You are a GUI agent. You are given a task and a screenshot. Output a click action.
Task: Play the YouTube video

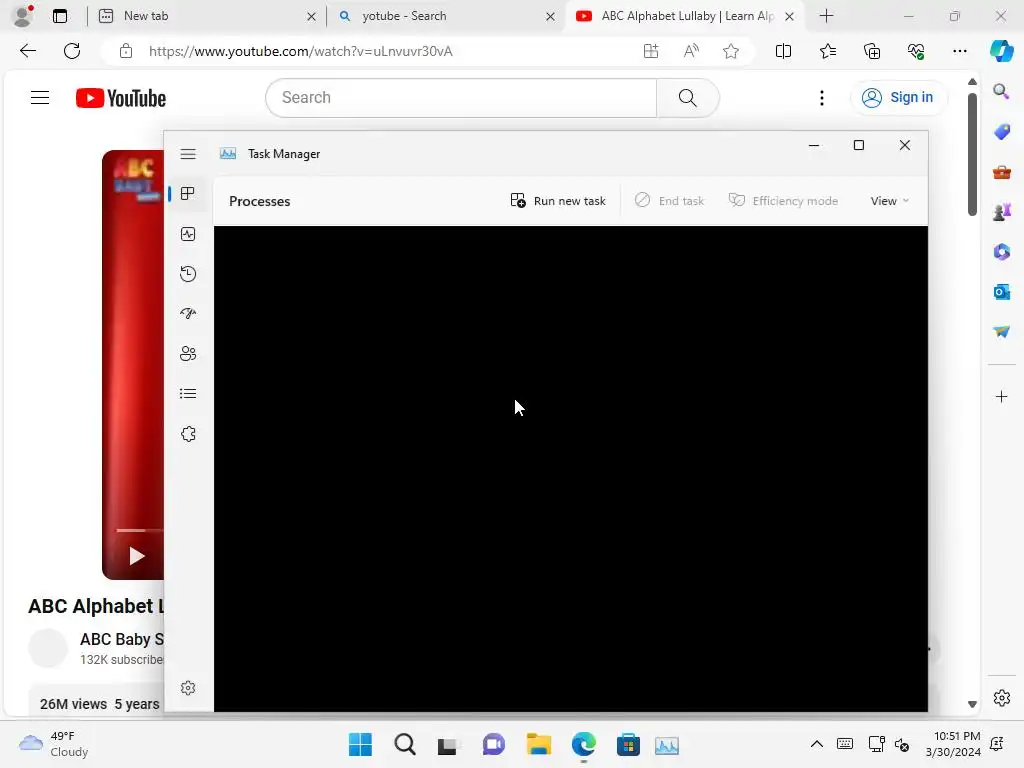(x=136, y=556)
